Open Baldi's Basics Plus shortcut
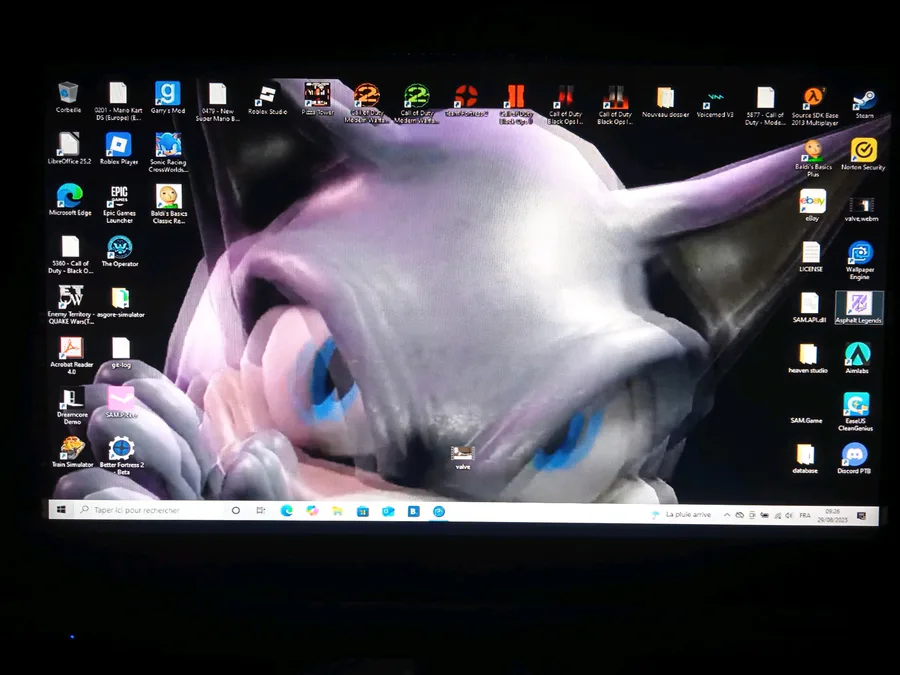The width and height of the screenshot is (900, 675). click(x=813, y=158)
